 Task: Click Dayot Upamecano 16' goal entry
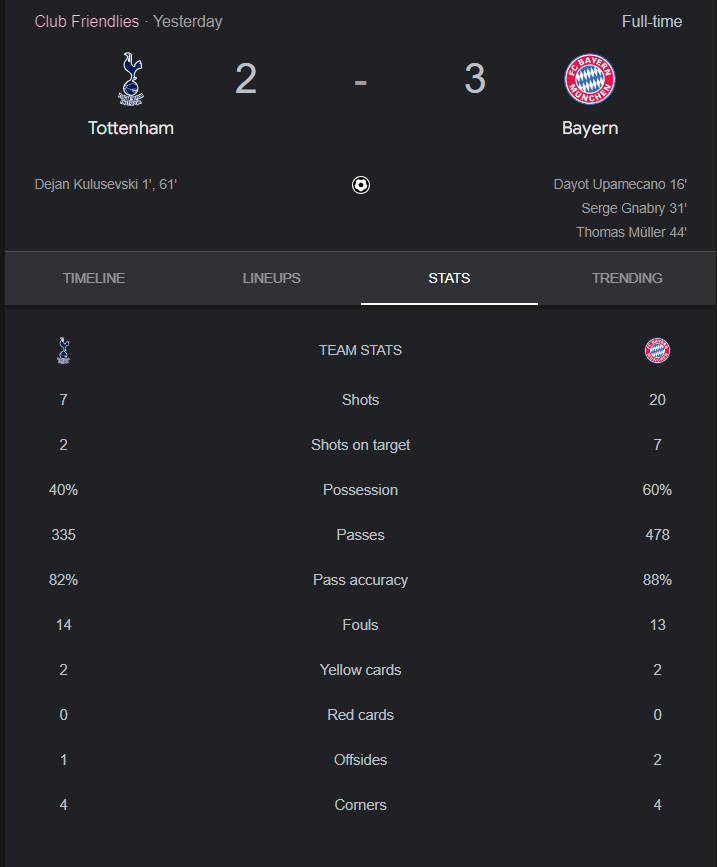click(x=620, y=184)
